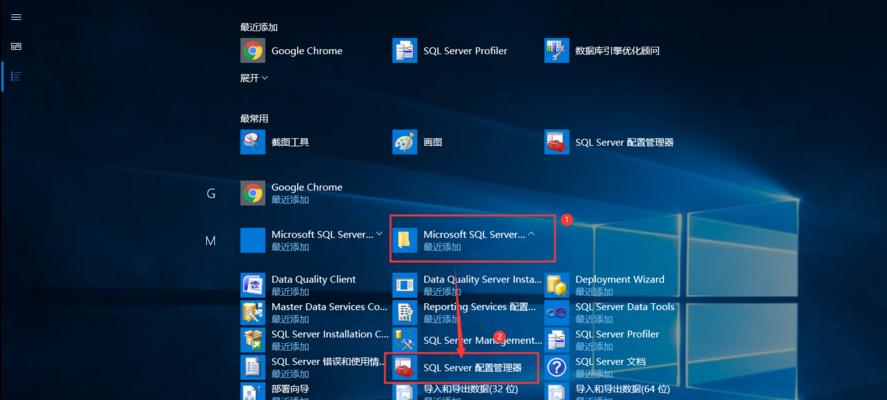
Task: Launch 画图 paint app
Action: pyautogui.click(x=417, y=142)
